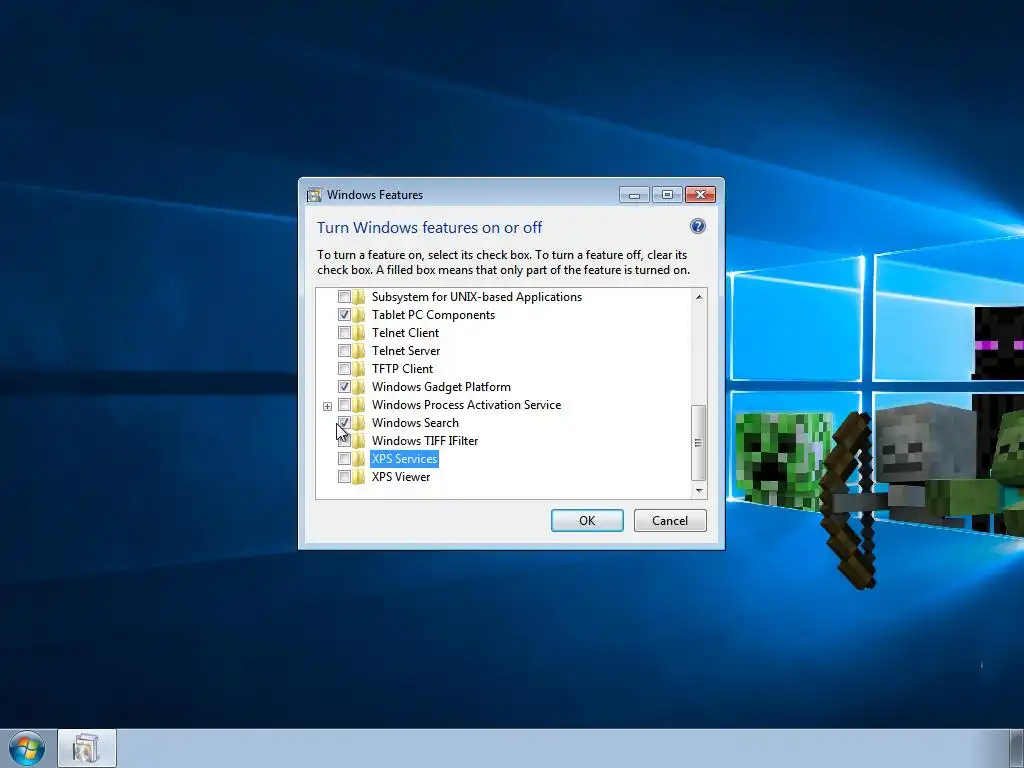Screen dimensions: 1024x768
Task: Check Windows Process Activation Service checkbox
Action: [x=344, y=405]
